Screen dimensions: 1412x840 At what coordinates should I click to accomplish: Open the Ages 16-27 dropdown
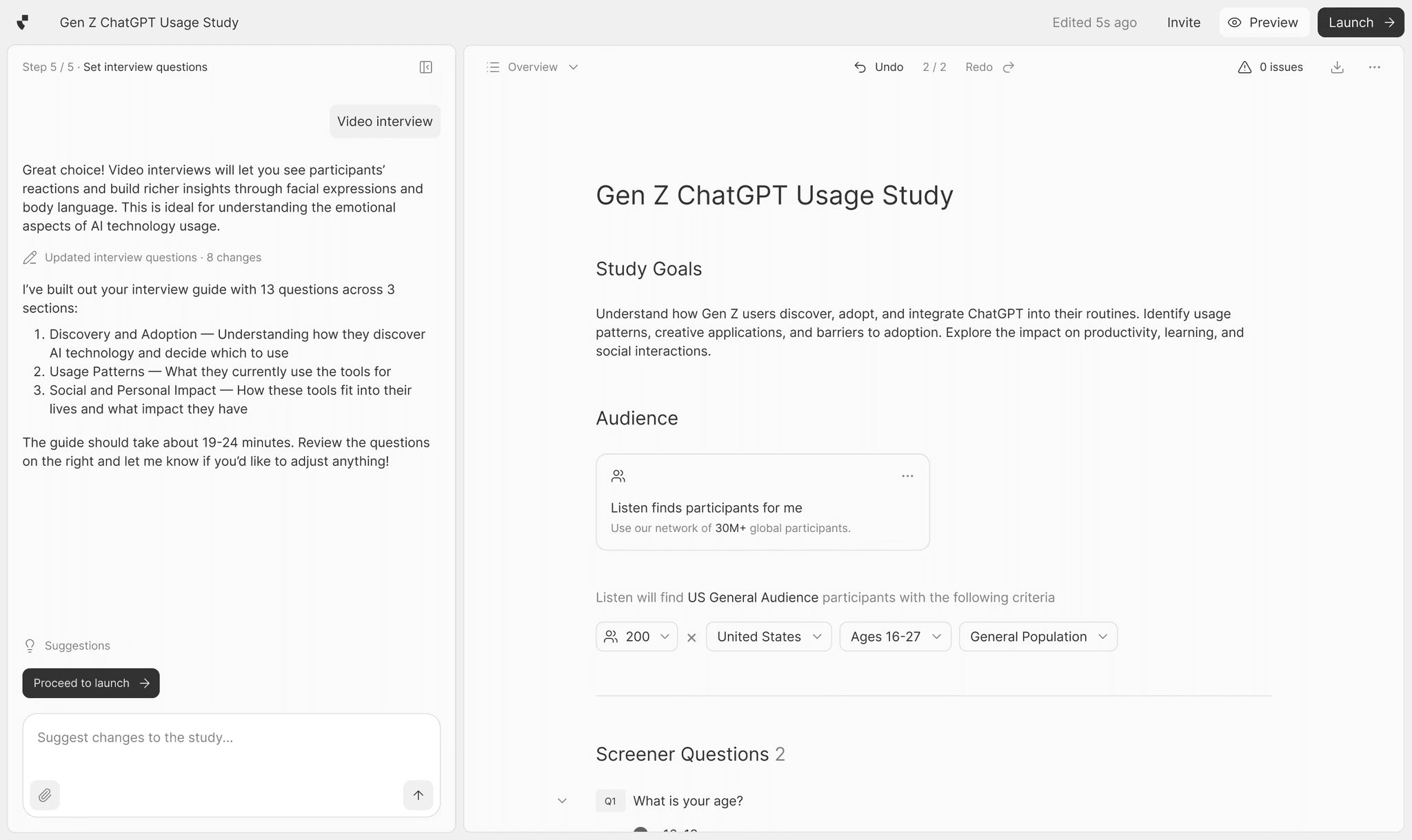click(x=895, y=637)
